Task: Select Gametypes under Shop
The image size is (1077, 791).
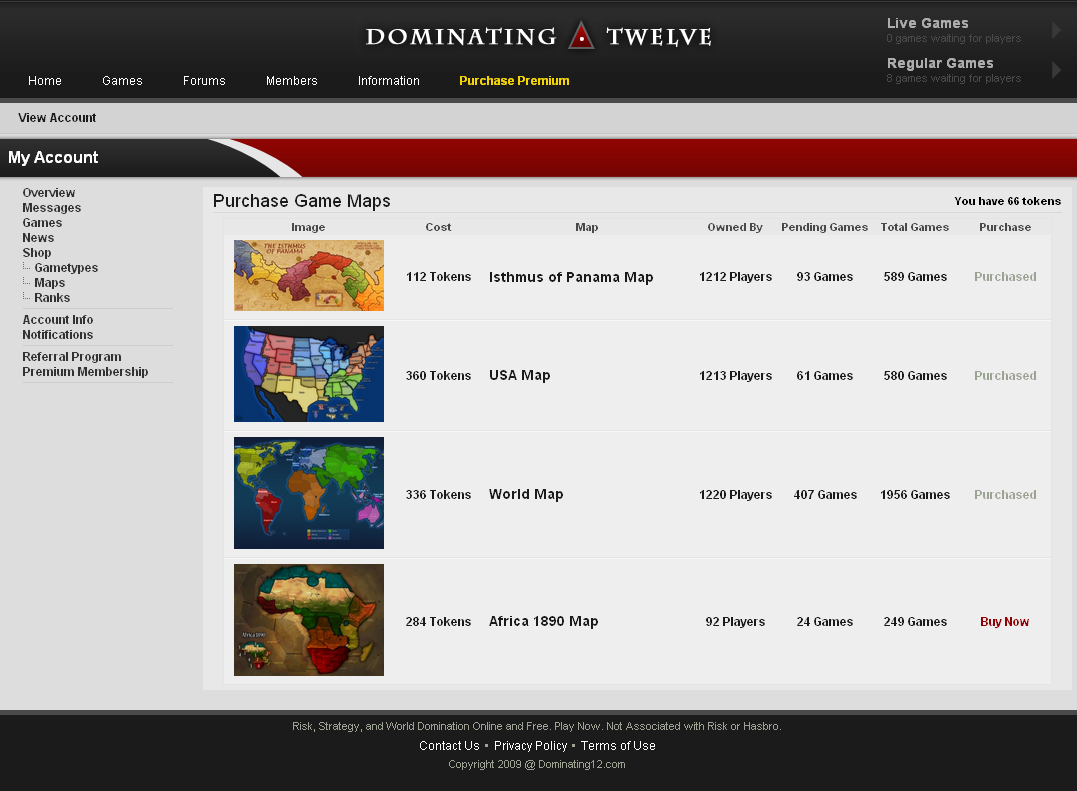Action: coord(66,268)
